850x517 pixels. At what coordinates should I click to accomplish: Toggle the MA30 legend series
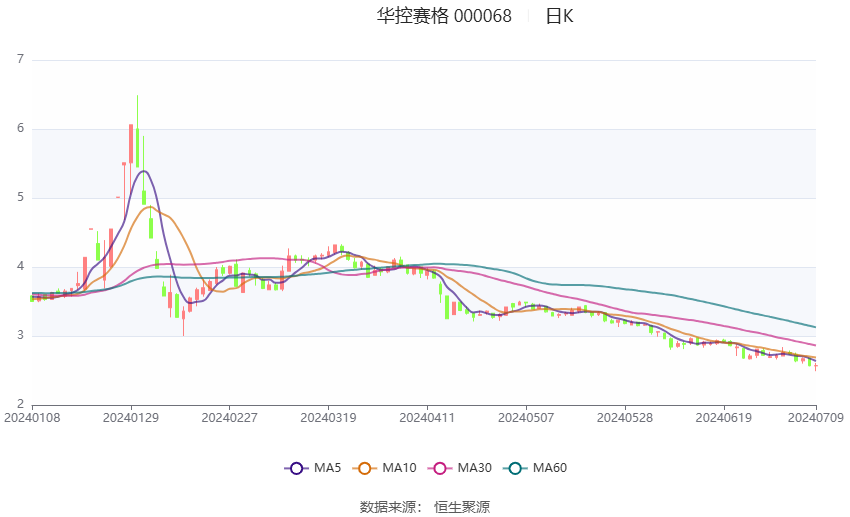pos(460,468)
